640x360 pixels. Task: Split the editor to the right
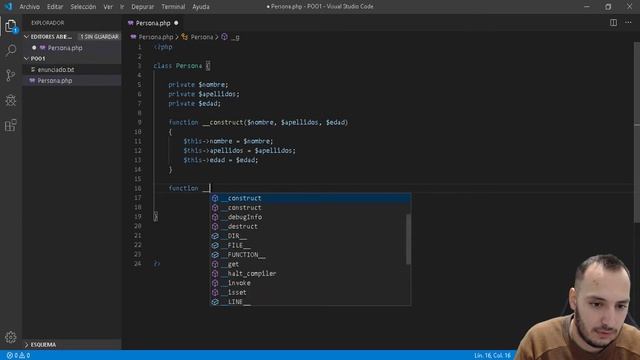[613, 23]
